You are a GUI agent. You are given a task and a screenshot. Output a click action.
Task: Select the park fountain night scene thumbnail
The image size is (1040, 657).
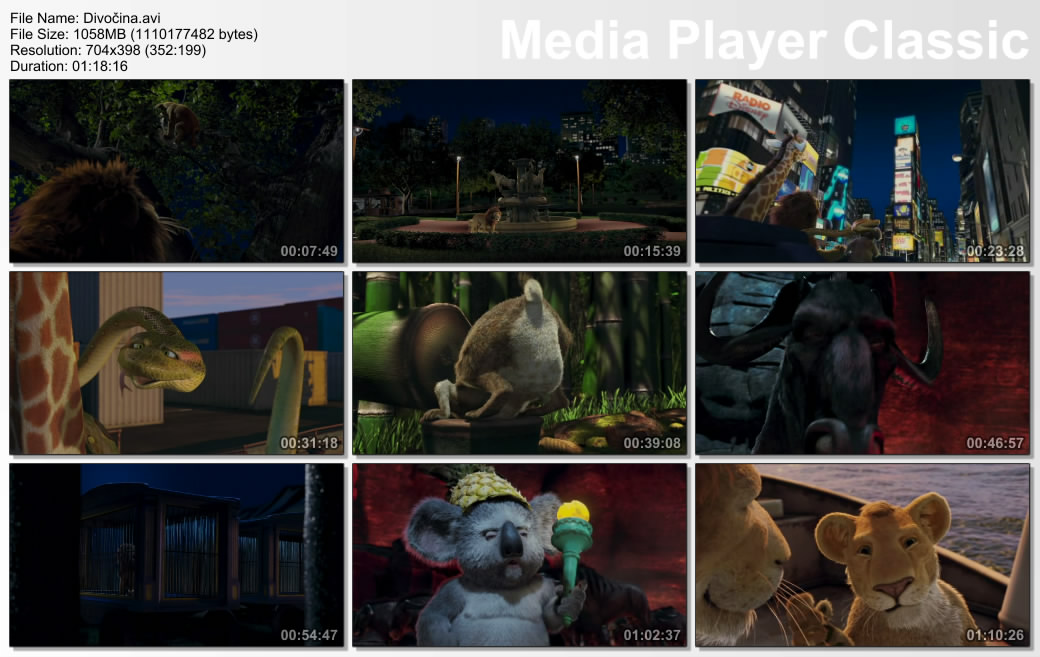coord(519,171)
